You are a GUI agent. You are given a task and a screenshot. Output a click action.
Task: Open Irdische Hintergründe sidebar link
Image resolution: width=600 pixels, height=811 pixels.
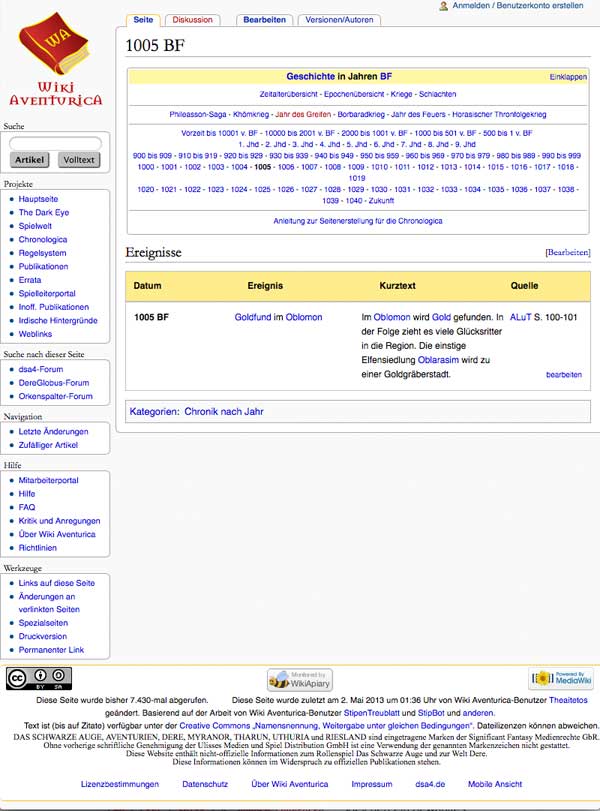point(58,320)
